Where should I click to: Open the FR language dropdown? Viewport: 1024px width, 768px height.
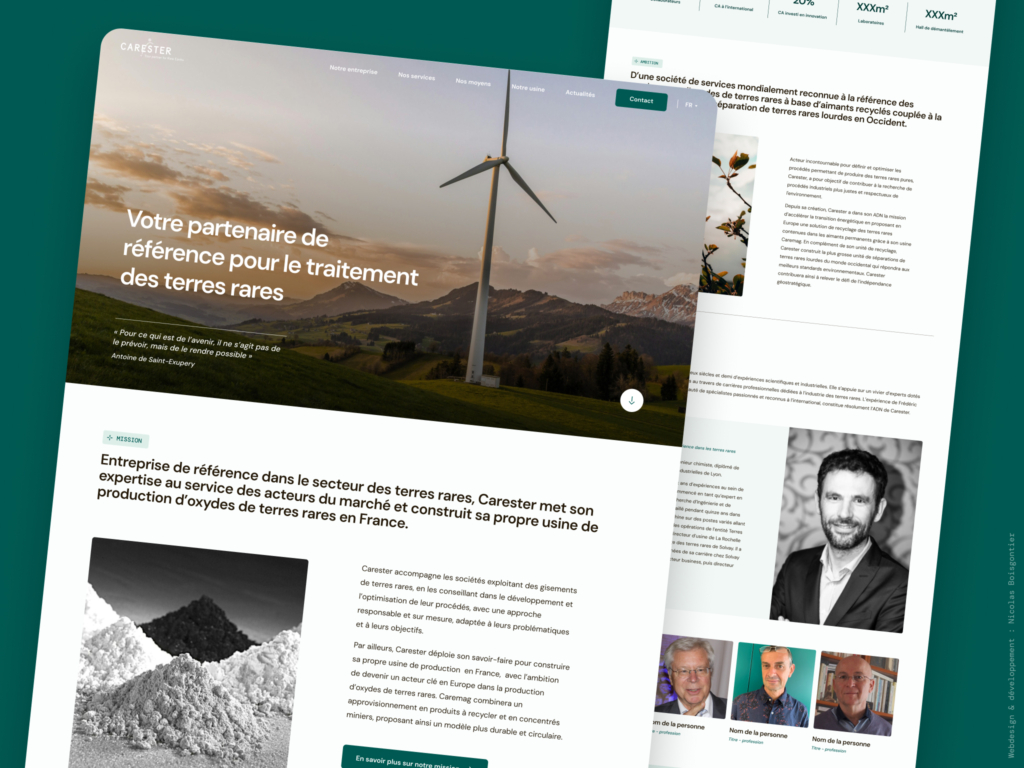(691, 105)
